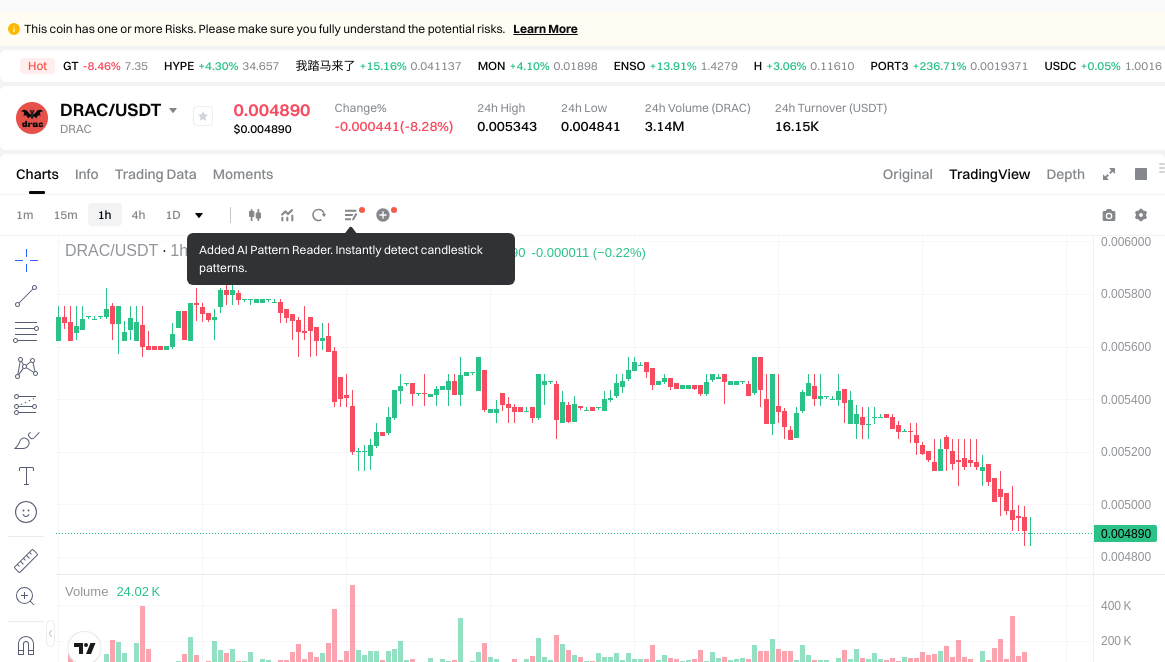Open chart settings gear
1165x662 pixels.
(1141, 215)
